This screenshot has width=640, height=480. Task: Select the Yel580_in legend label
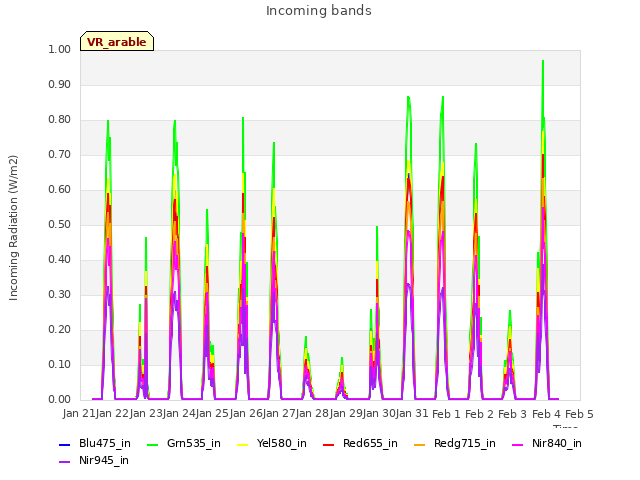pyautogui.click(x=282, y=444)
